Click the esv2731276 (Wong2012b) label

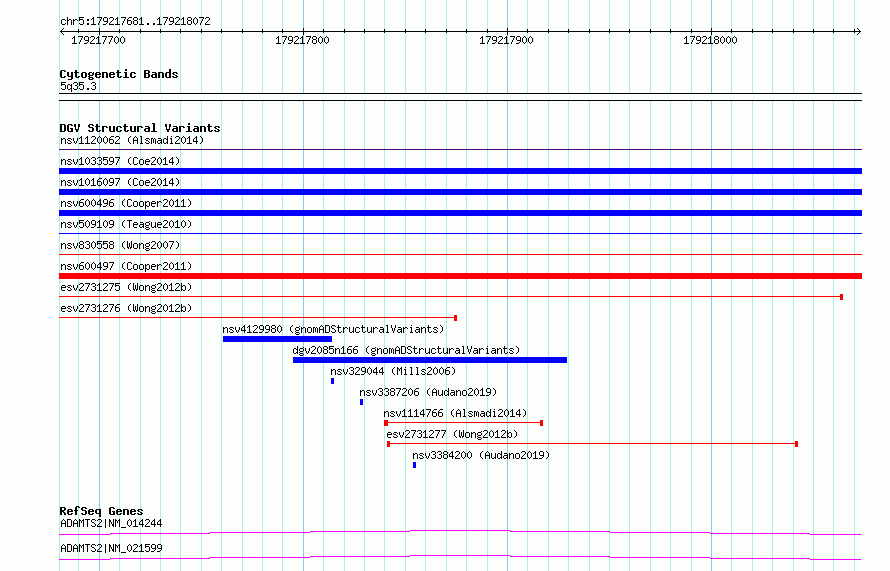(x=126, y=308)
